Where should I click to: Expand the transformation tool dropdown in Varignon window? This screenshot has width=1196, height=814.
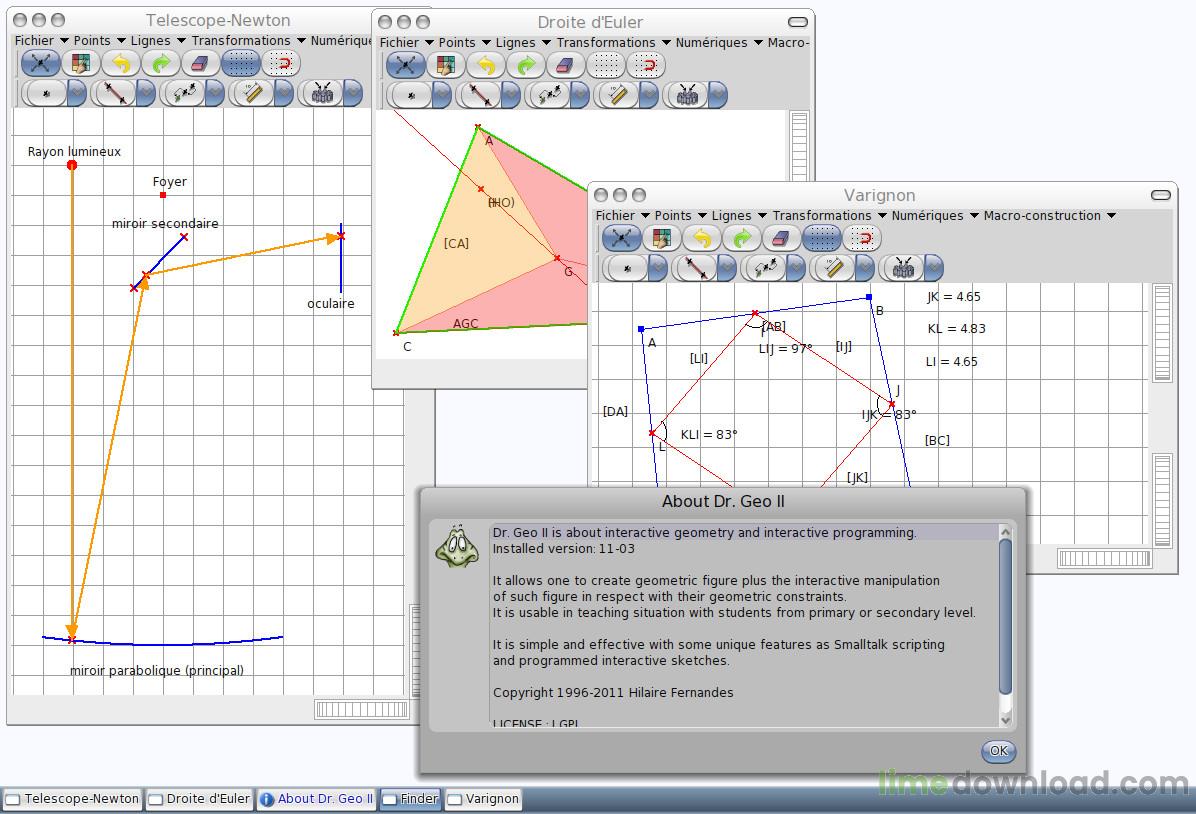pyautogui.click(x=796, y=268)
